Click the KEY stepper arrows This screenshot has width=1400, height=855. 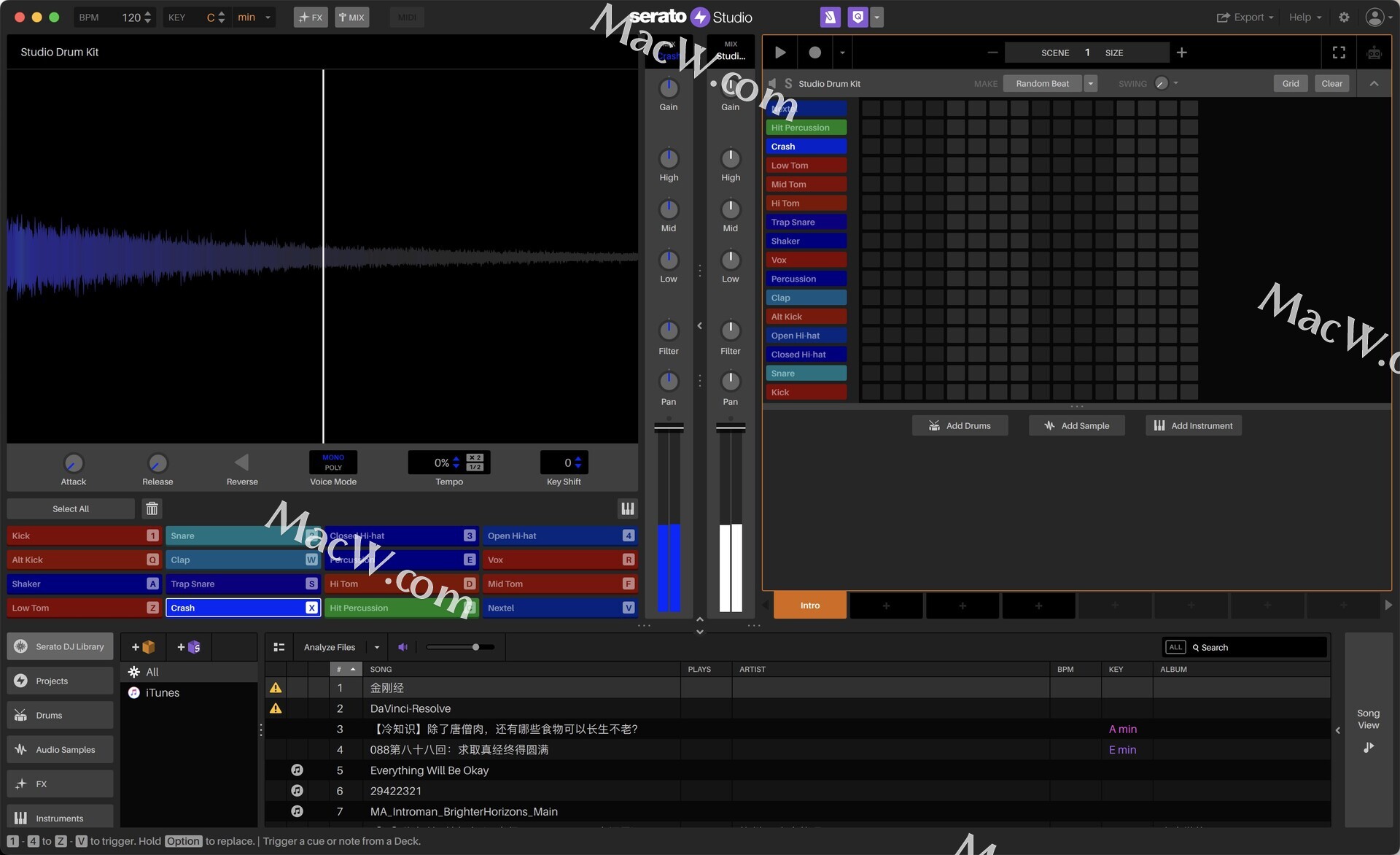point(222,18)
